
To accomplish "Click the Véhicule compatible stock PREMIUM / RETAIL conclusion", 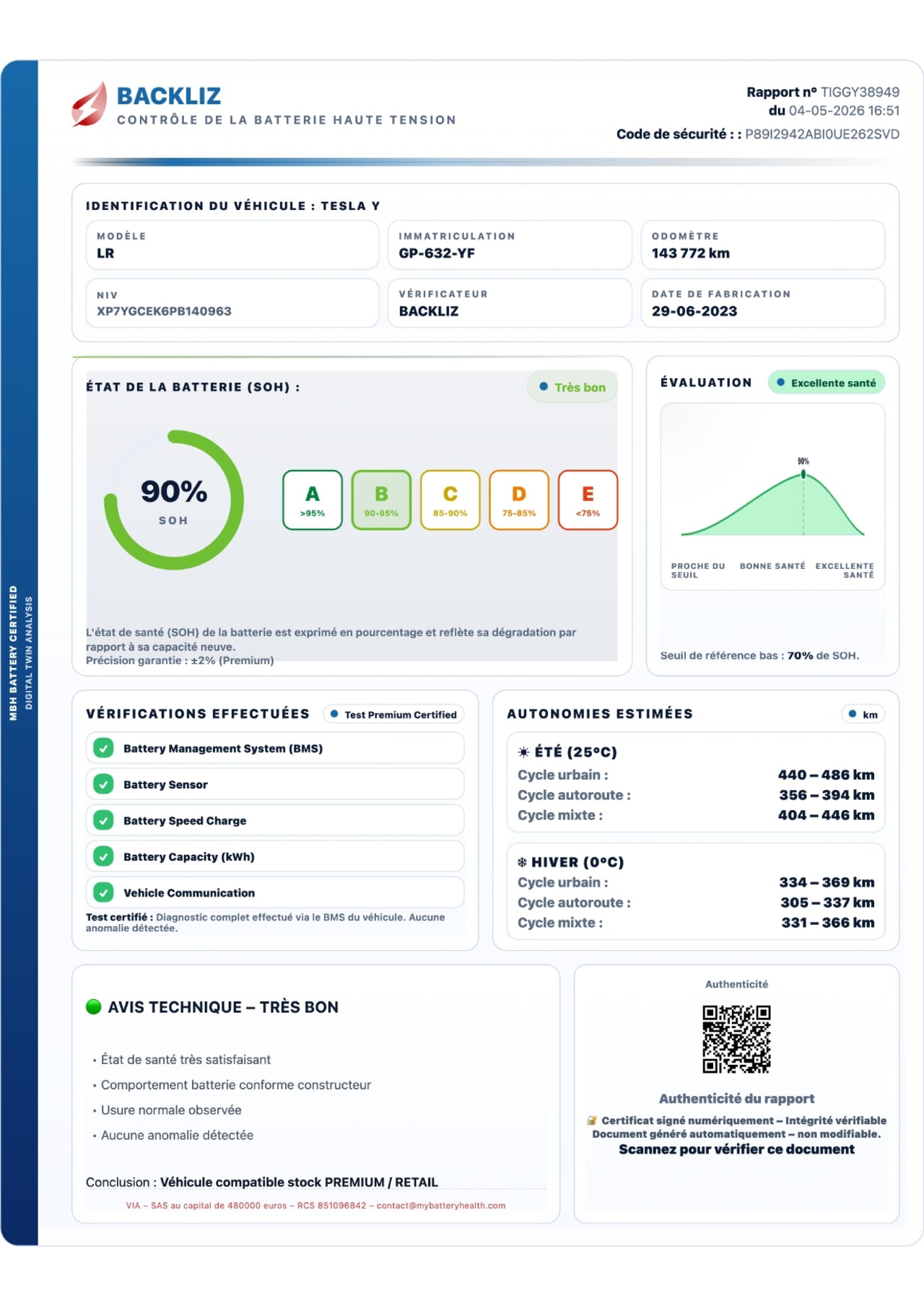I will click(299, 1183).
